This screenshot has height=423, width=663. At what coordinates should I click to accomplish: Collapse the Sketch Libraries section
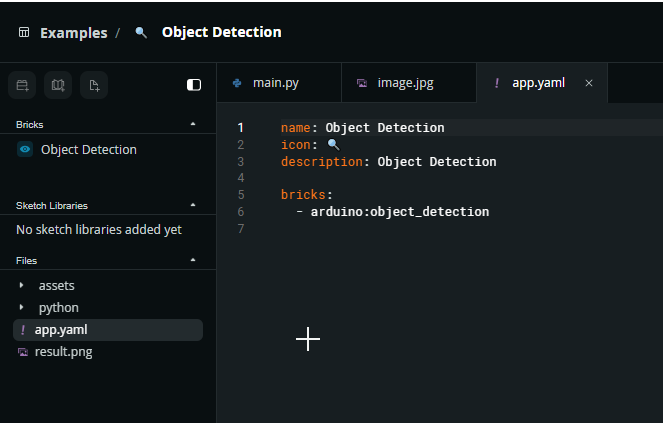(x=193, y=205)
